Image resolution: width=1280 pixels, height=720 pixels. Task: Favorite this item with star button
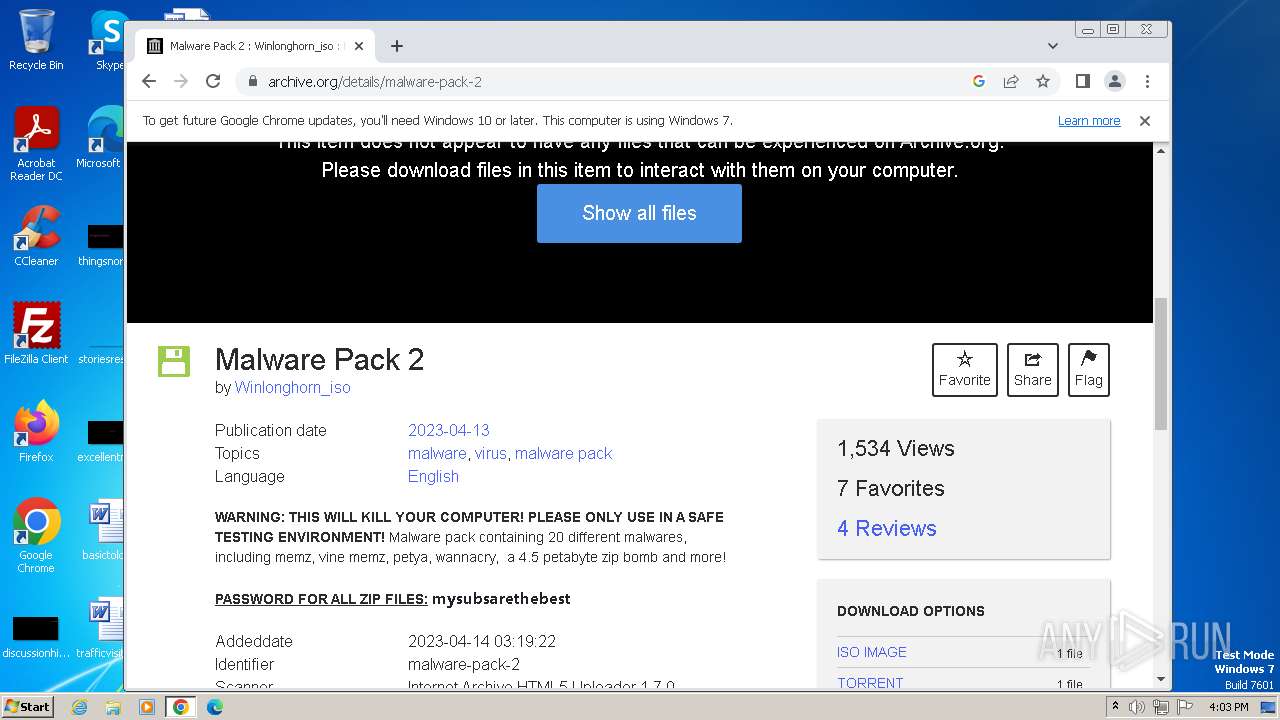[x=965, y=370]
